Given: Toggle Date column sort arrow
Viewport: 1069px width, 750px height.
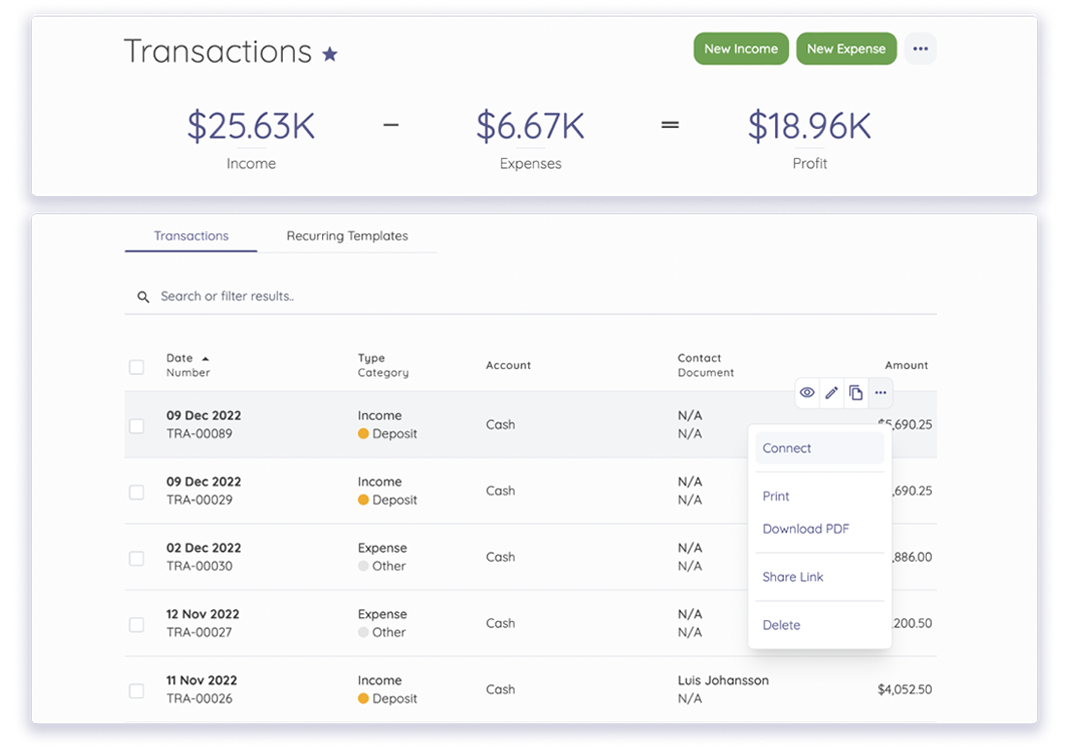Looking at the screenshot, I should tap(206, 358).
